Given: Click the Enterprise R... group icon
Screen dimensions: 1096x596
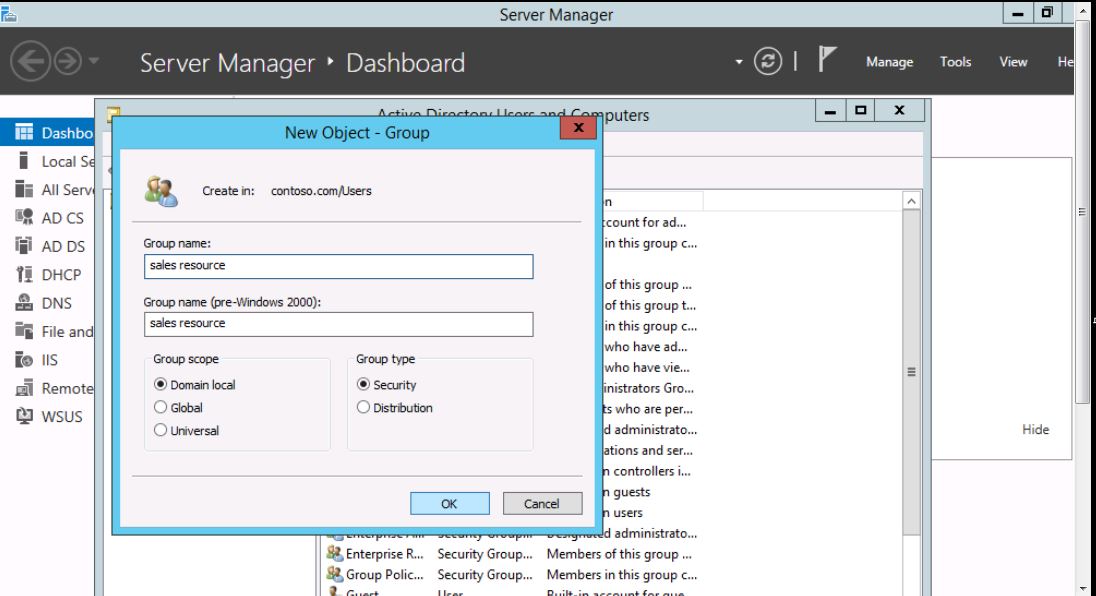Looking at the screenshot, I should (334, 553).
